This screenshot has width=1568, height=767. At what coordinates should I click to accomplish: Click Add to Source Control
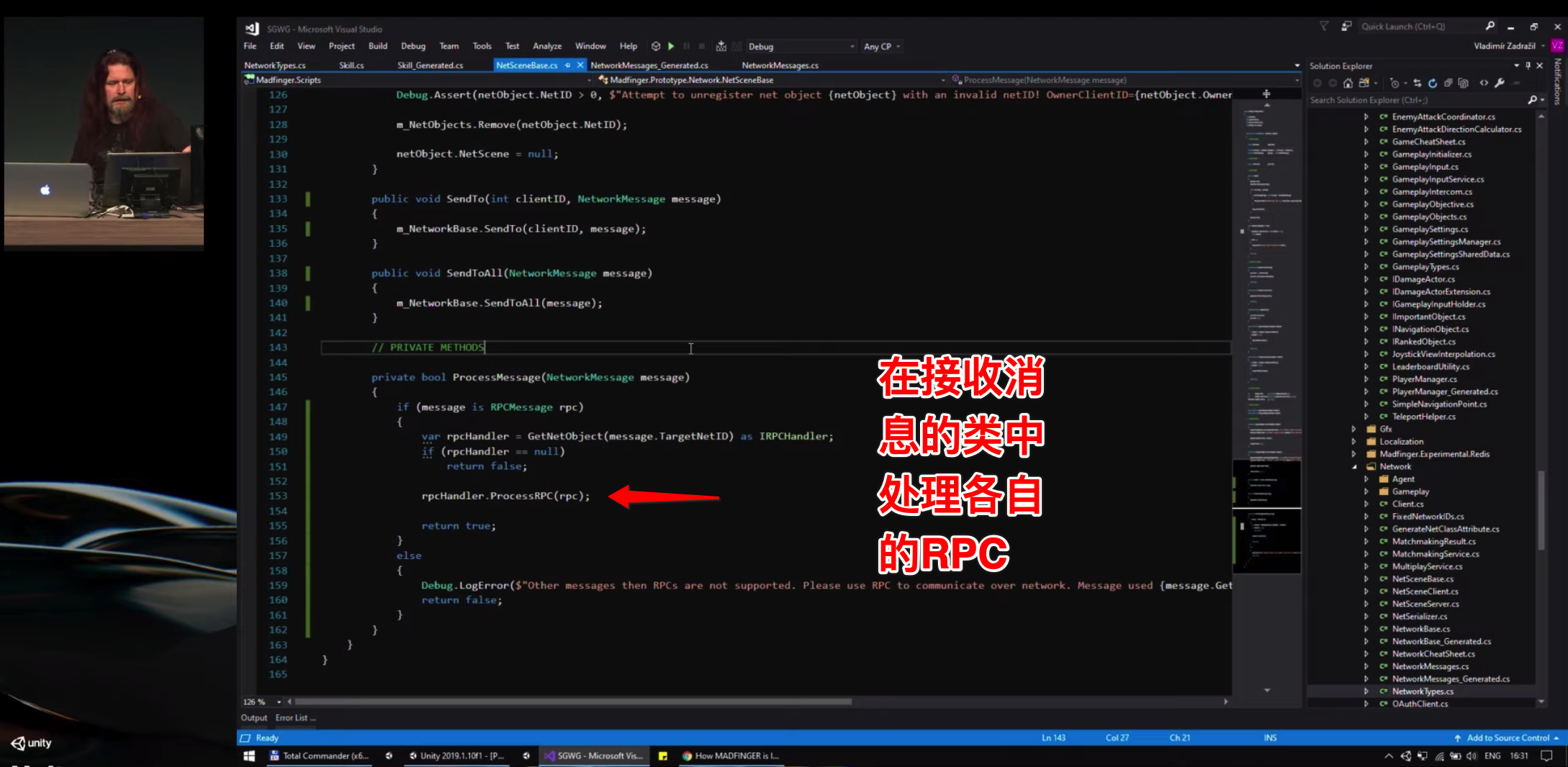[x=1507, y=737]
